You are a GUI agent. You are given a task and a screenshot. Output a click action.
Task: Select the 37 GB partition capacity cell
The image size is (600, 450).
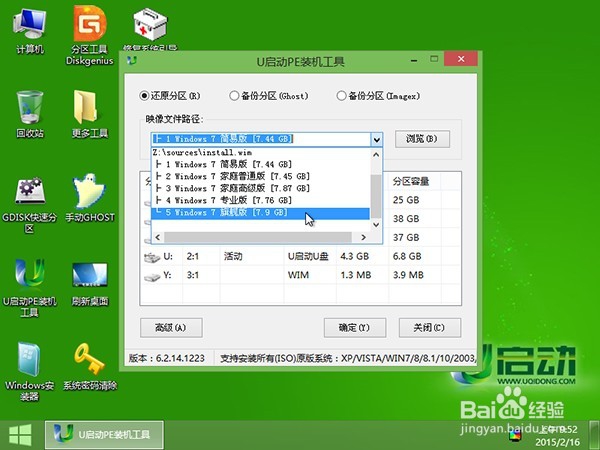406,238
